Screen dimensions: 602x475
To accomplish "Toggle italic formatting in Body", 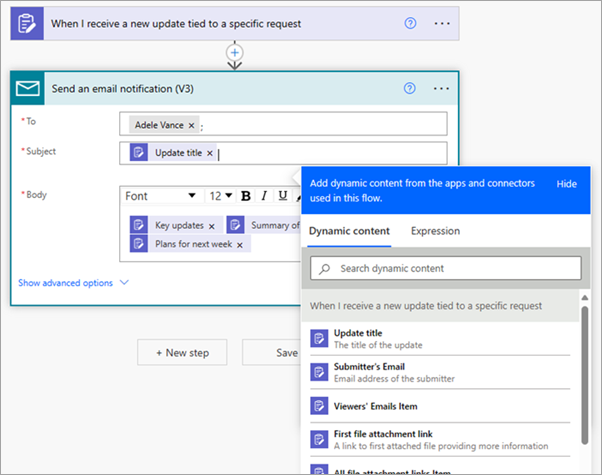I will pyautogui.click(x=264, y=196).
